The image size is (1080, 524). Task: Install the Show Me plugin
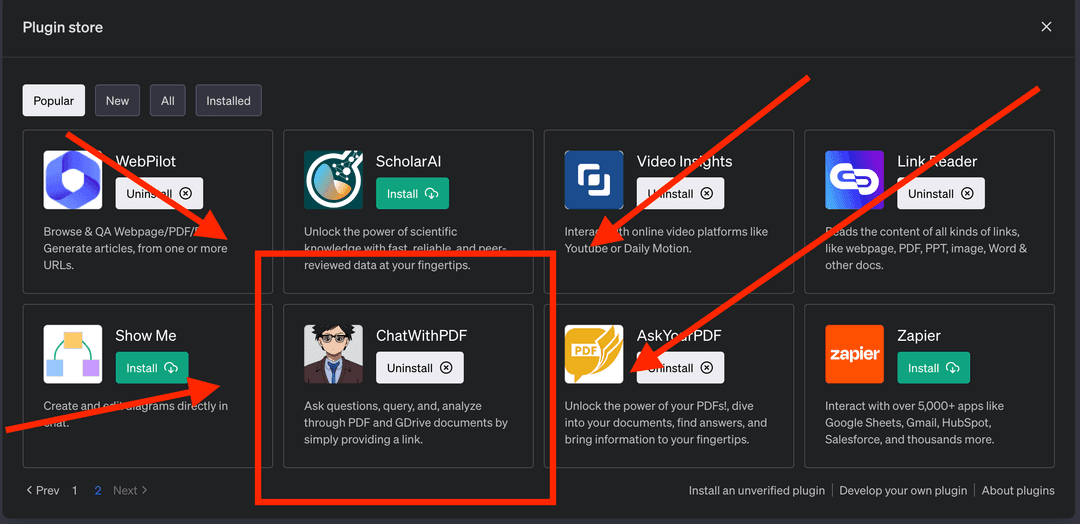(x=152, y=368)
